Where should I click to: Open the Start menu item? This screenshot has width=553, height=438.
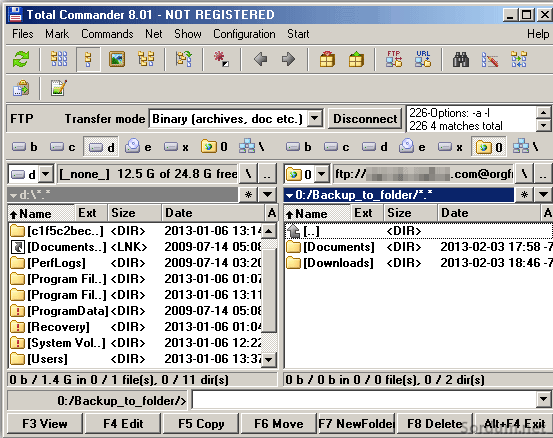click(x=298, y=34)
